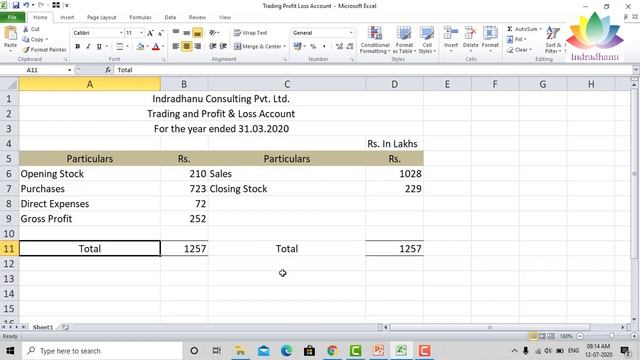Align text left in cell
This screenshot has width=640, height=360.
coord(176,47)
